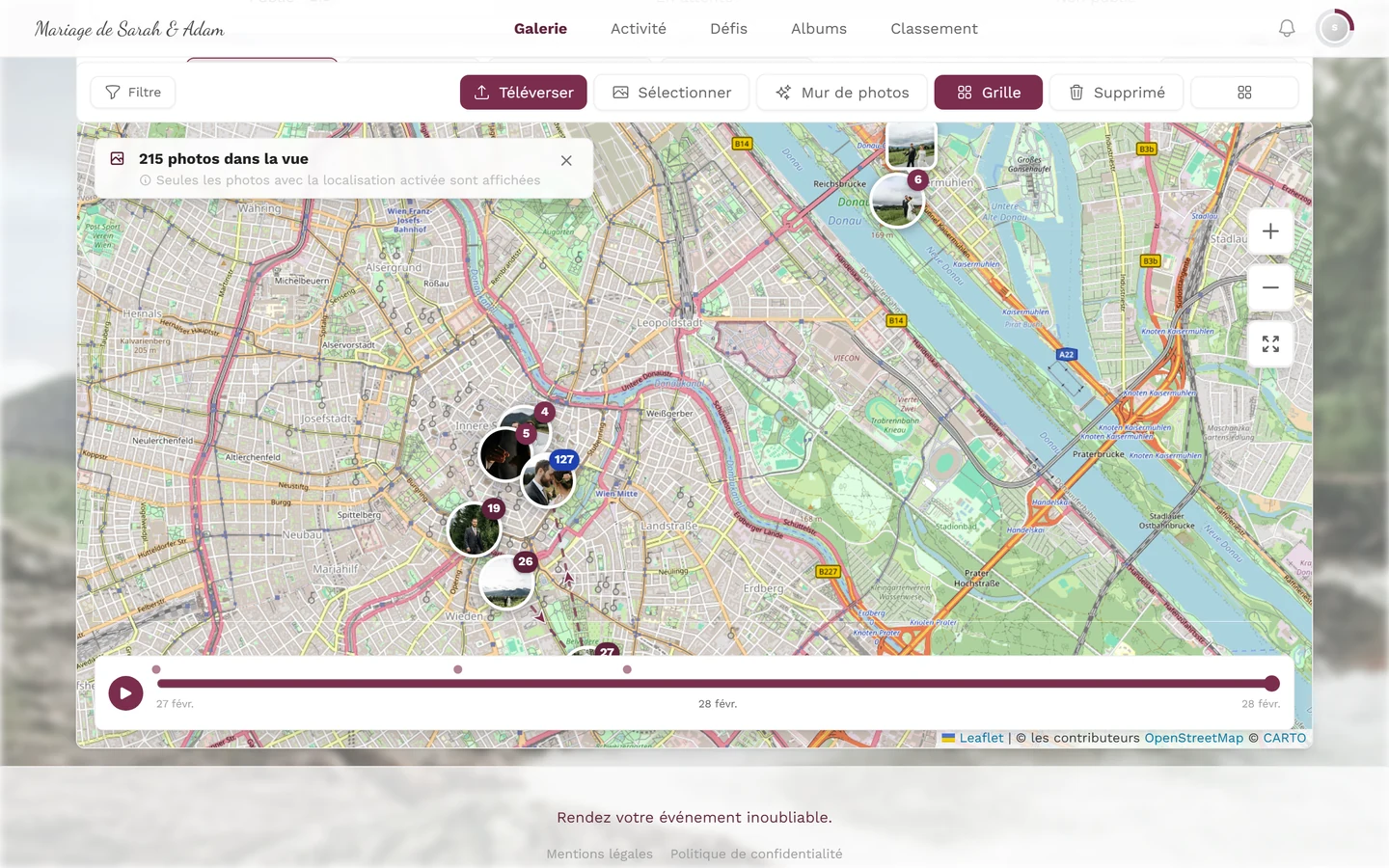
Task: Open the Leaflet attribution link
Action: coord(973,738)
